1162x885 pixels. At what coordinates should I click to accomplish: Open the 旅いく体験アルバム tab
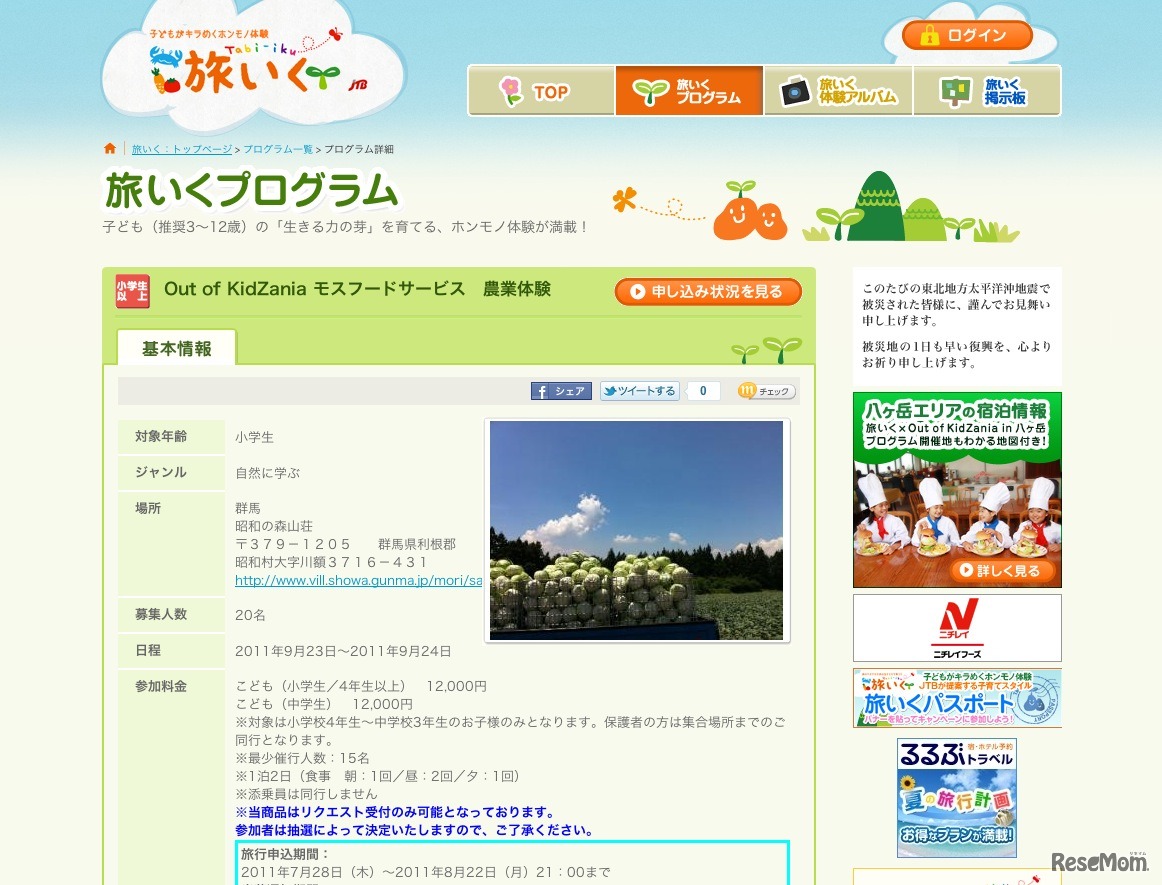point(838,91)
